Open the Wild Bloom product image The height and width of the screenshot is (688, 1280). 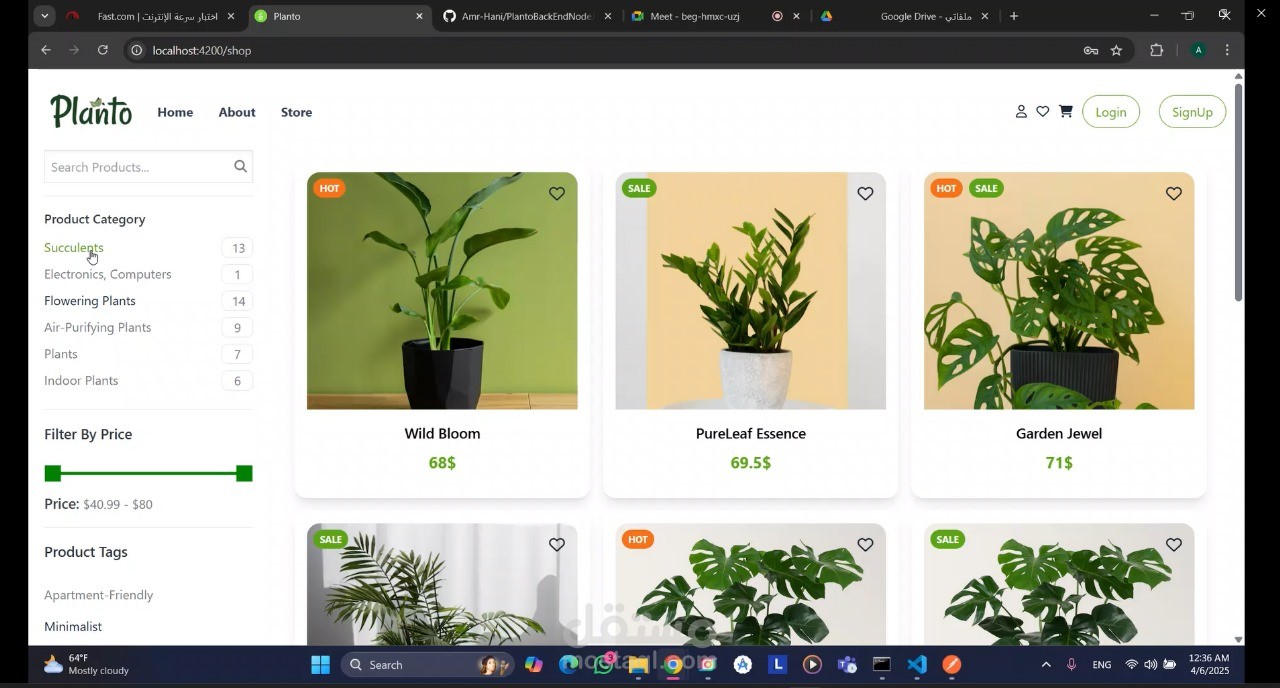click(442, 291)
